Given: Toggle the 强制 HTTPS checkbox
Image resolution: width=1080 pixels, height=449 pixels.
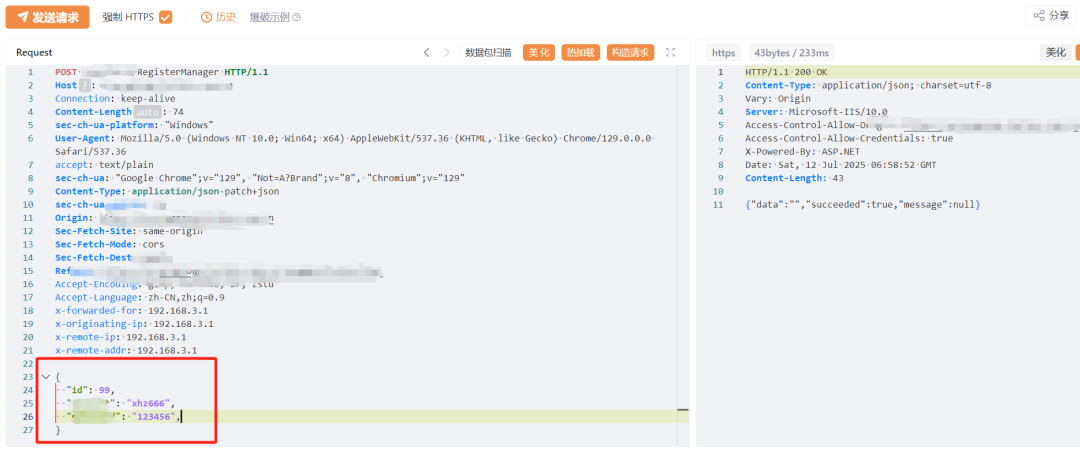Looking at the screenshot, I should pos(165,17).
